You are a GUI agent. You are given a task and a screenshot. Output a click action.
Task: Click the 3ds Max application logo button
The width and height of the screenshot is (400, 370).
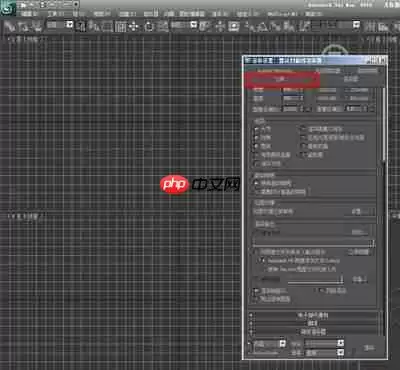7,8
